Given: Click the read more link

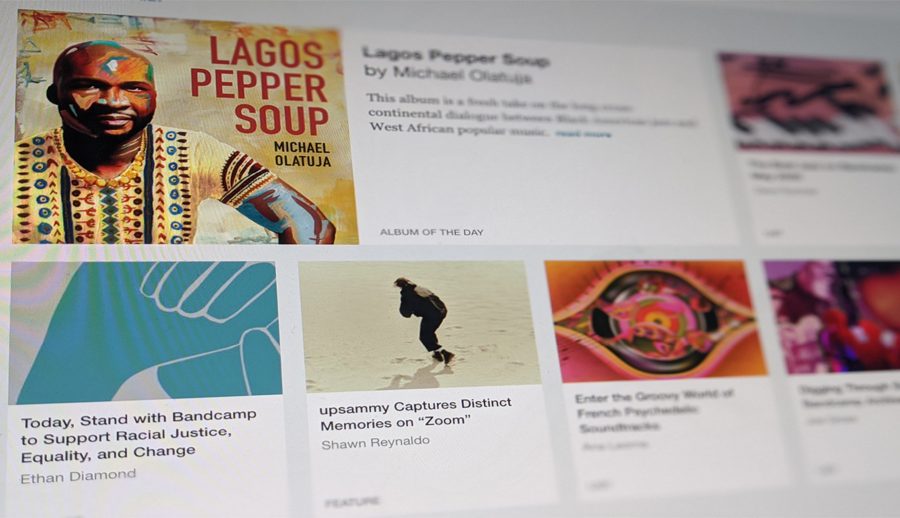Looking at the screenshot, I should [x=583, y=134].
